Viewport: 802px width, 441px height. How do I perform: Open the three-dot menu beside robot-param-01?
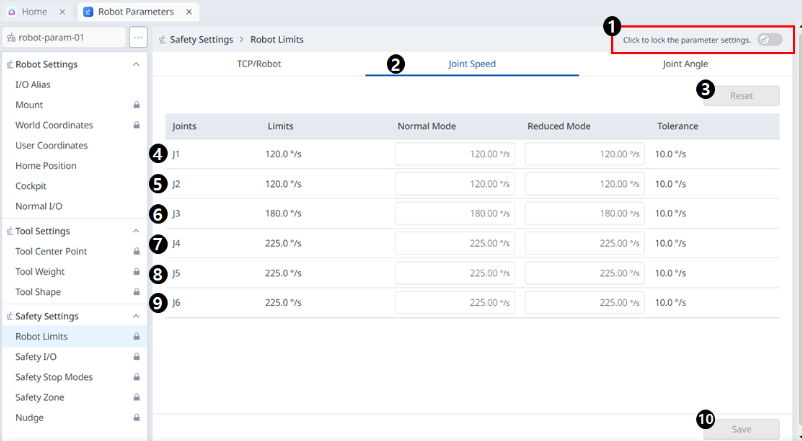138,38
